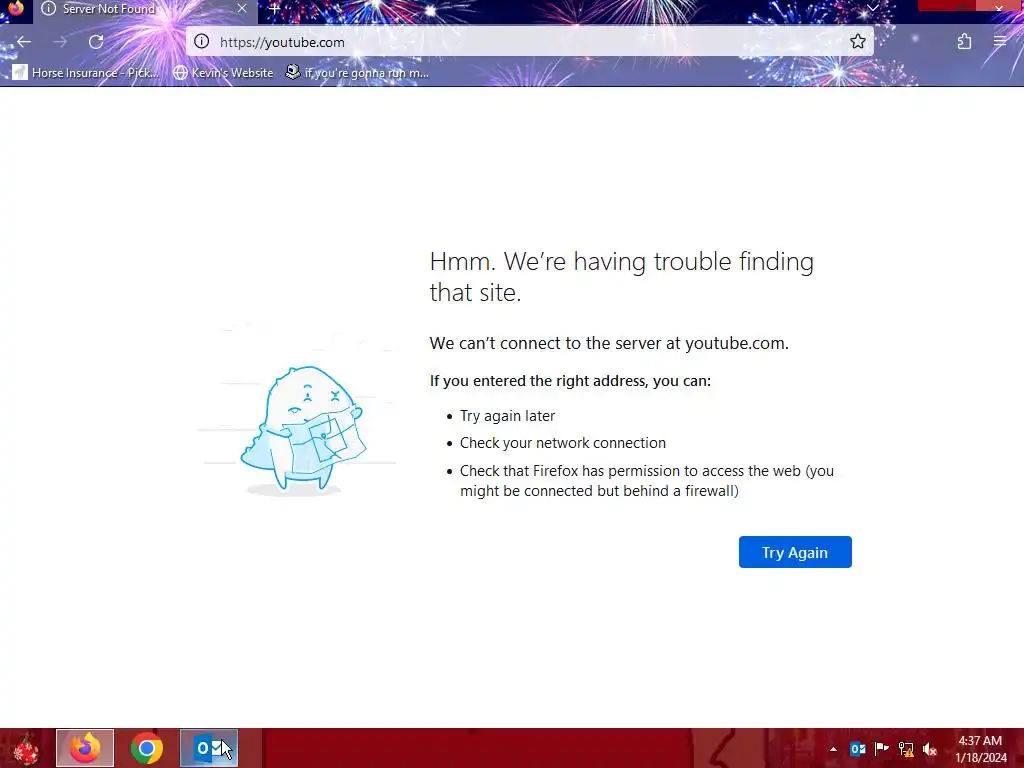Click "Check your network connection" text

(563, 443)
